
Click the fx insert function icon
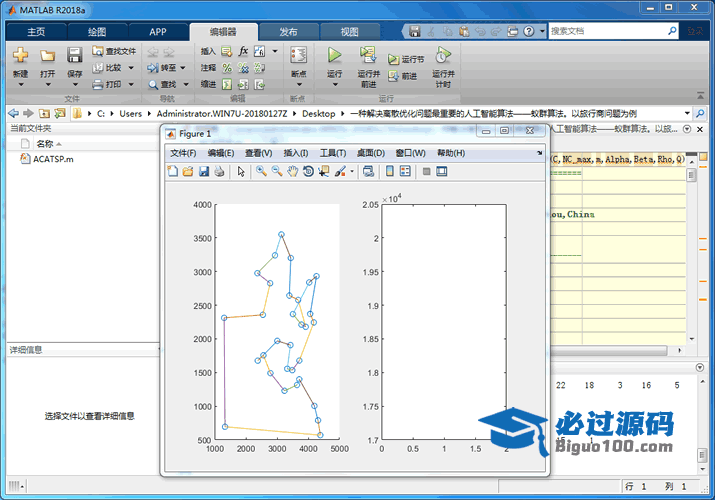click(x=244, y=51)
